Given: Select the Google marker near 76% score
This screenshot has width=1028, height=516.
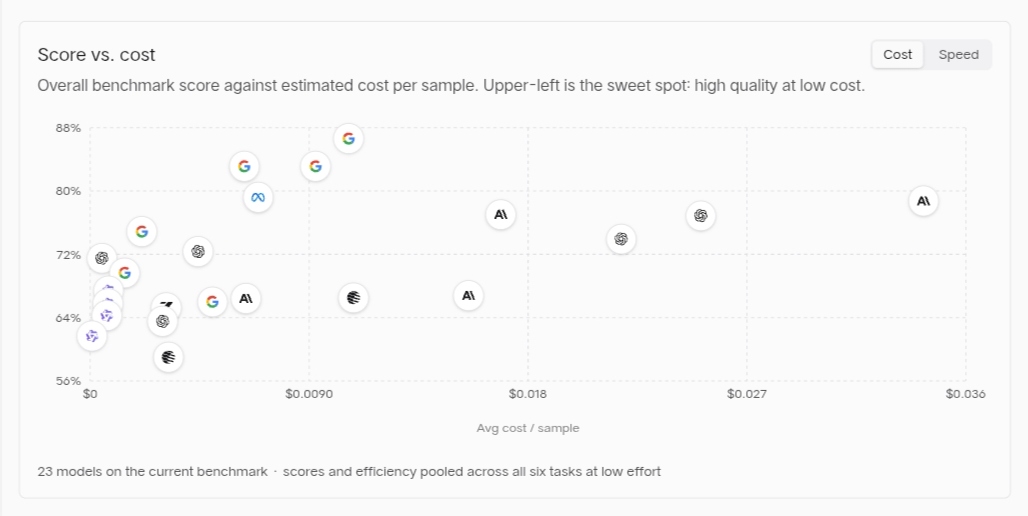Looking at the screenshot, I should 142,231.
